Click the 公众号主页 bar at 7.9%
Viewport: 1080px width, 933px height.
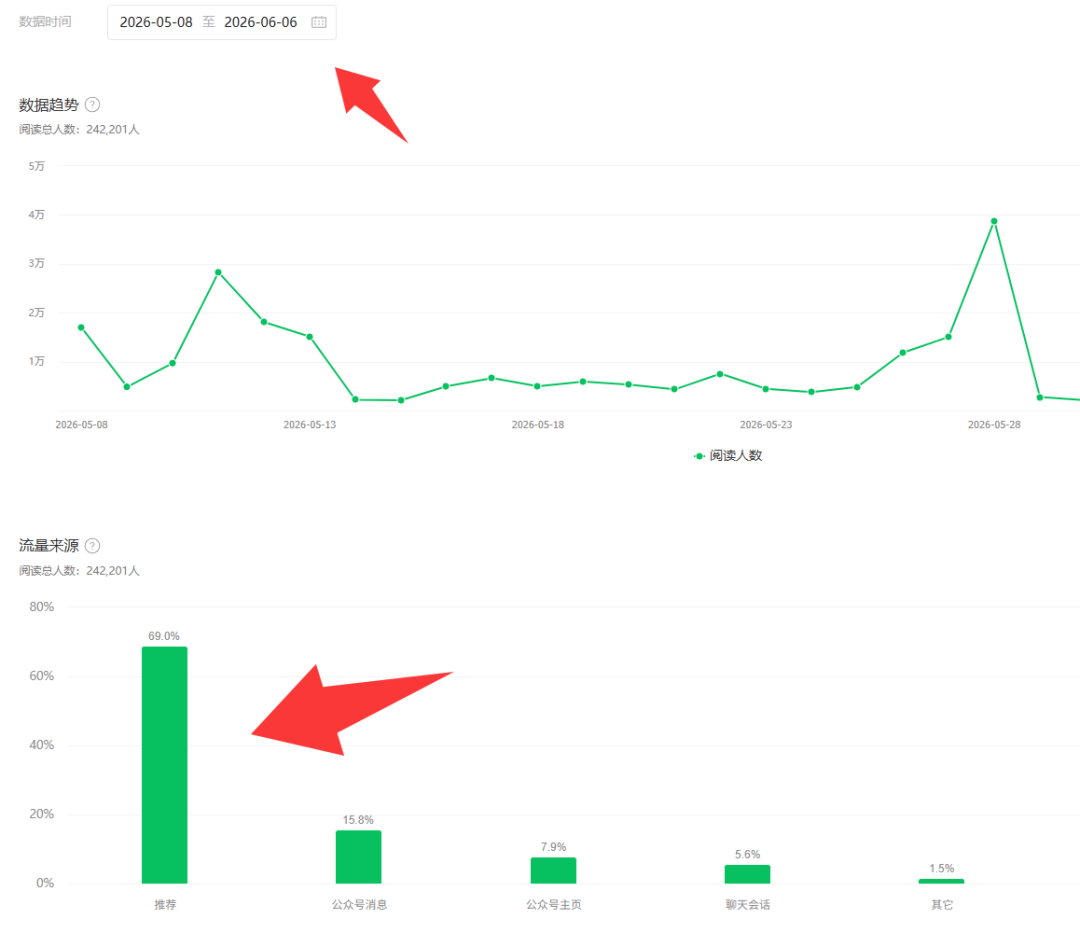(x=553, y=870)
